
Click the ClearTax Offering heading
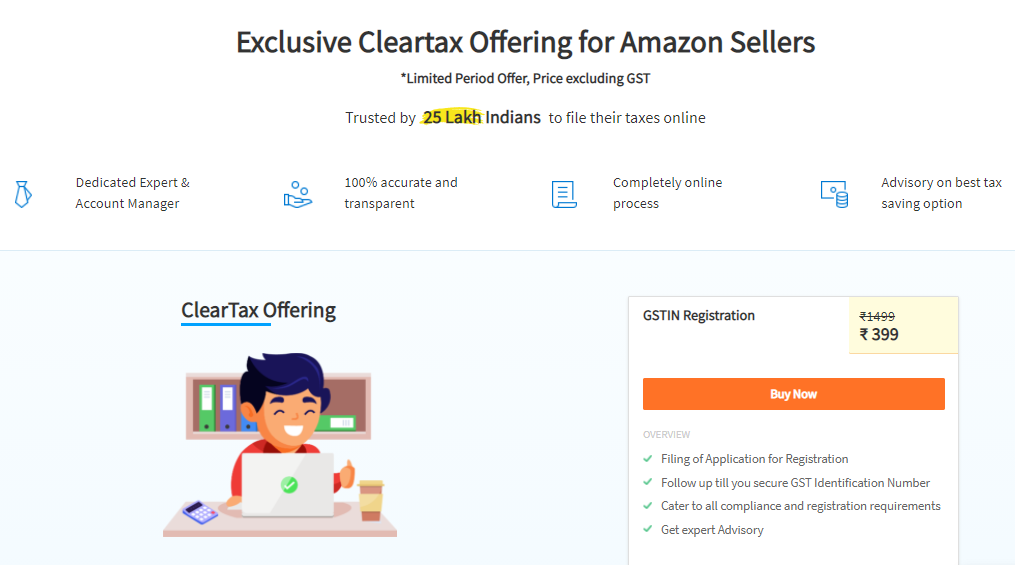point(258,310)
